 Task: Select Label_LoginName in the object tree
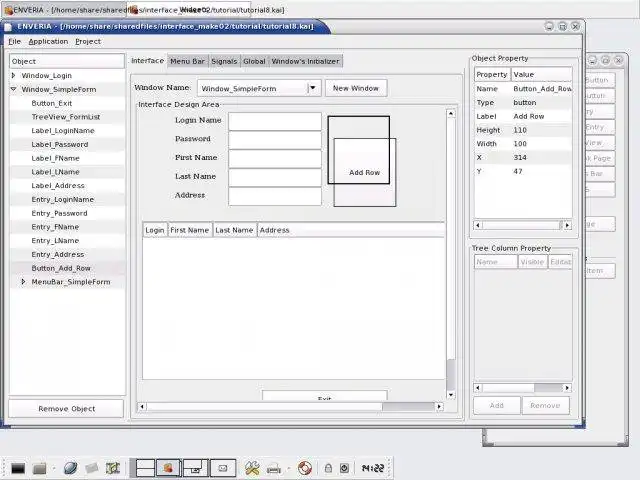pyautogui.click(x=63, y=131)
